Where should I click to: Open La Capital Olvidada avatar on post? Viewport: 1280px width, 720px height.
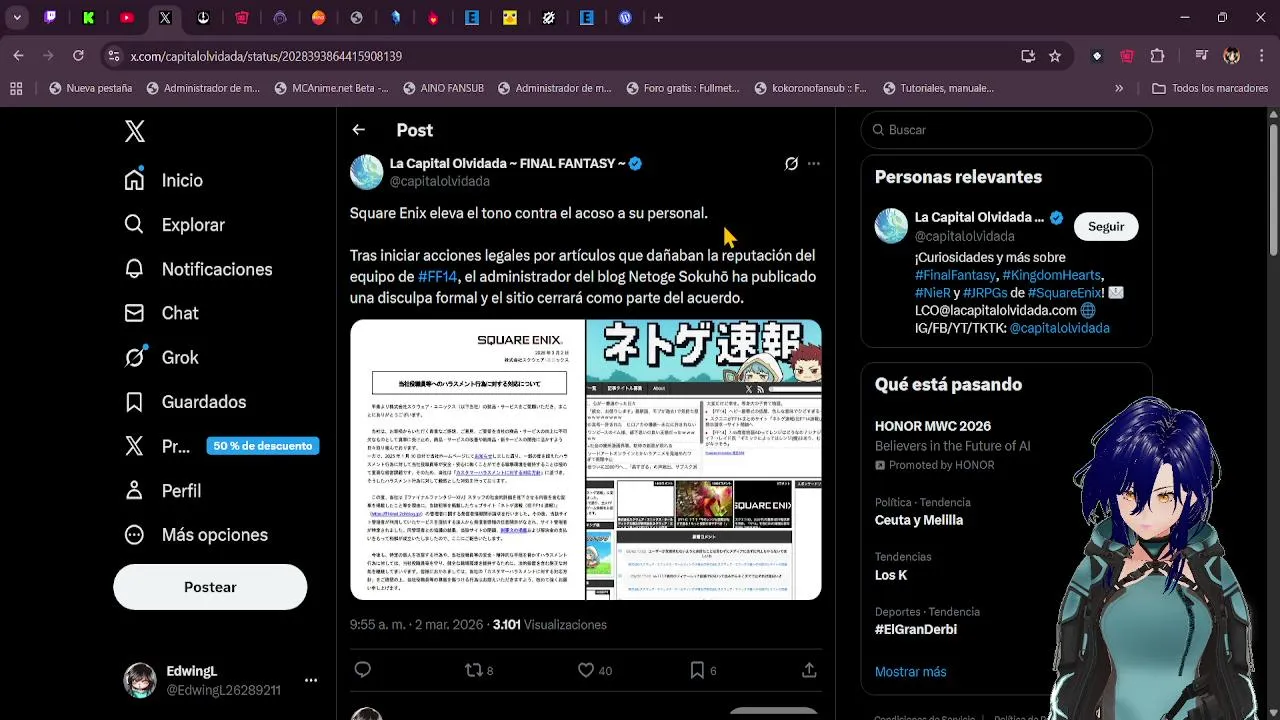tap(366, 172)
